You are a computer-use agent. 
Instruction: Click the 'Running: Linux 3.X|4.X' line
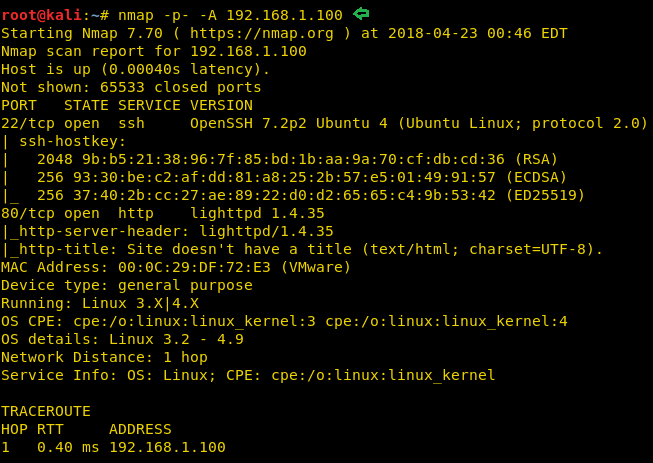click(x=100, y=303)
